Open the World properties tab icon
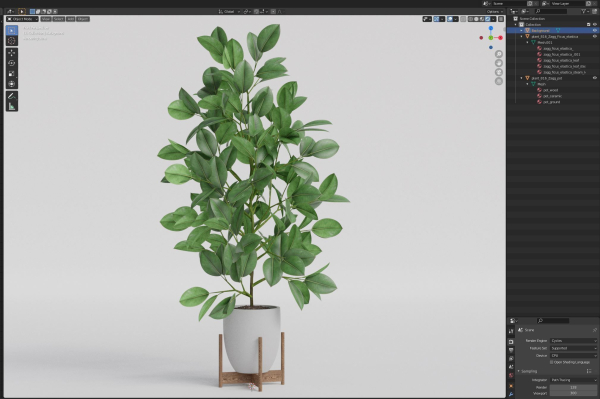This screenshot has height=399, width=600. coord(511,375)
